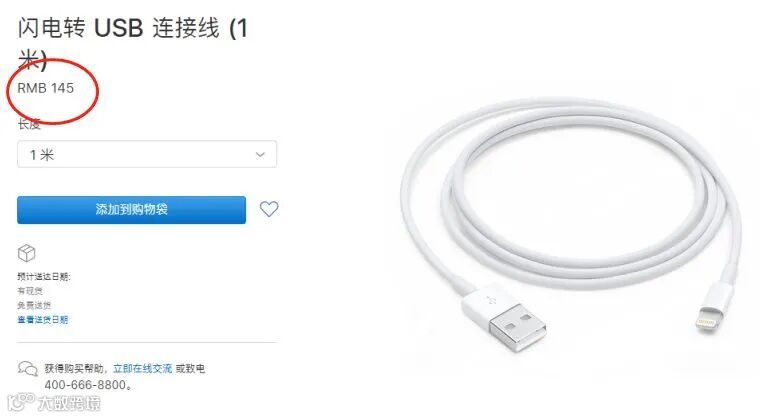Click the phone number 400-666-8800
The image size is (759, 418).
pos(86,385)
